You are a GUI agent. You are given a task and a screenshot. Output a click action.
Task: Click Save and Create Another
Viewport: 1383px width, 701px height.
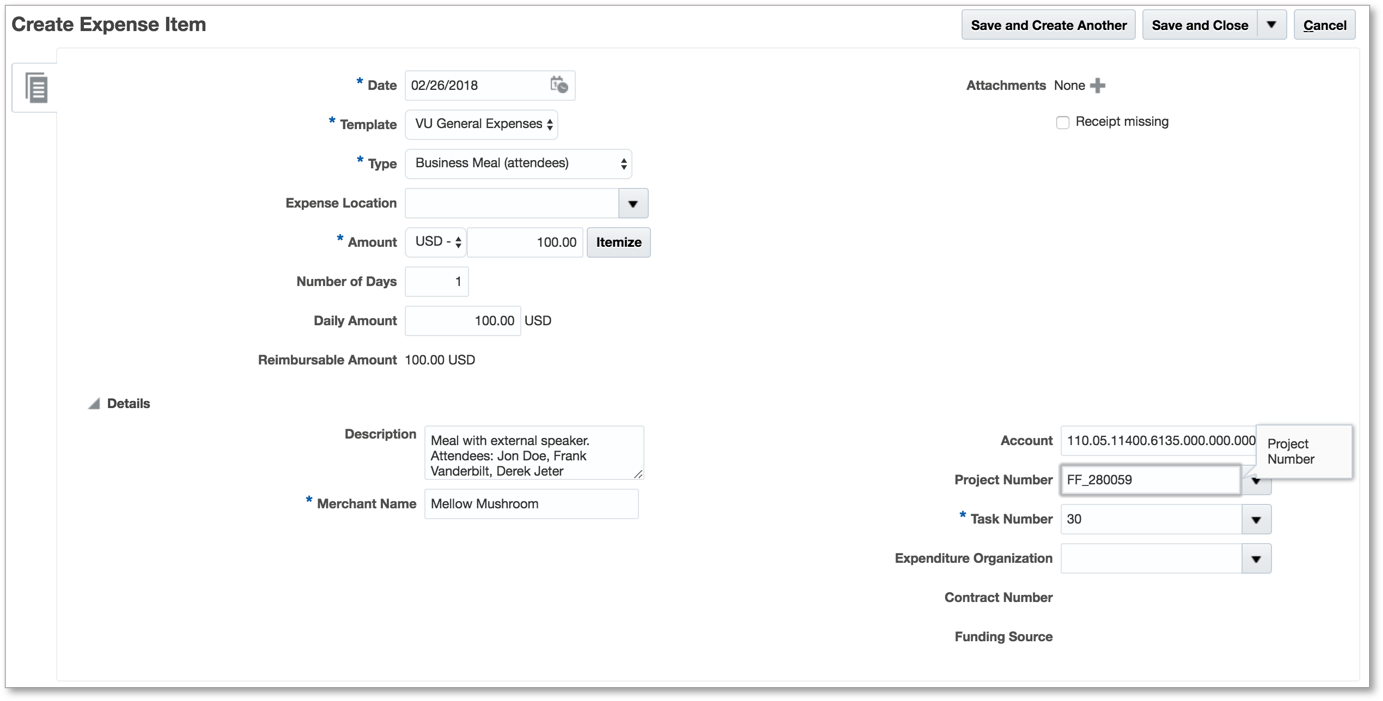tap(1048, 25)
